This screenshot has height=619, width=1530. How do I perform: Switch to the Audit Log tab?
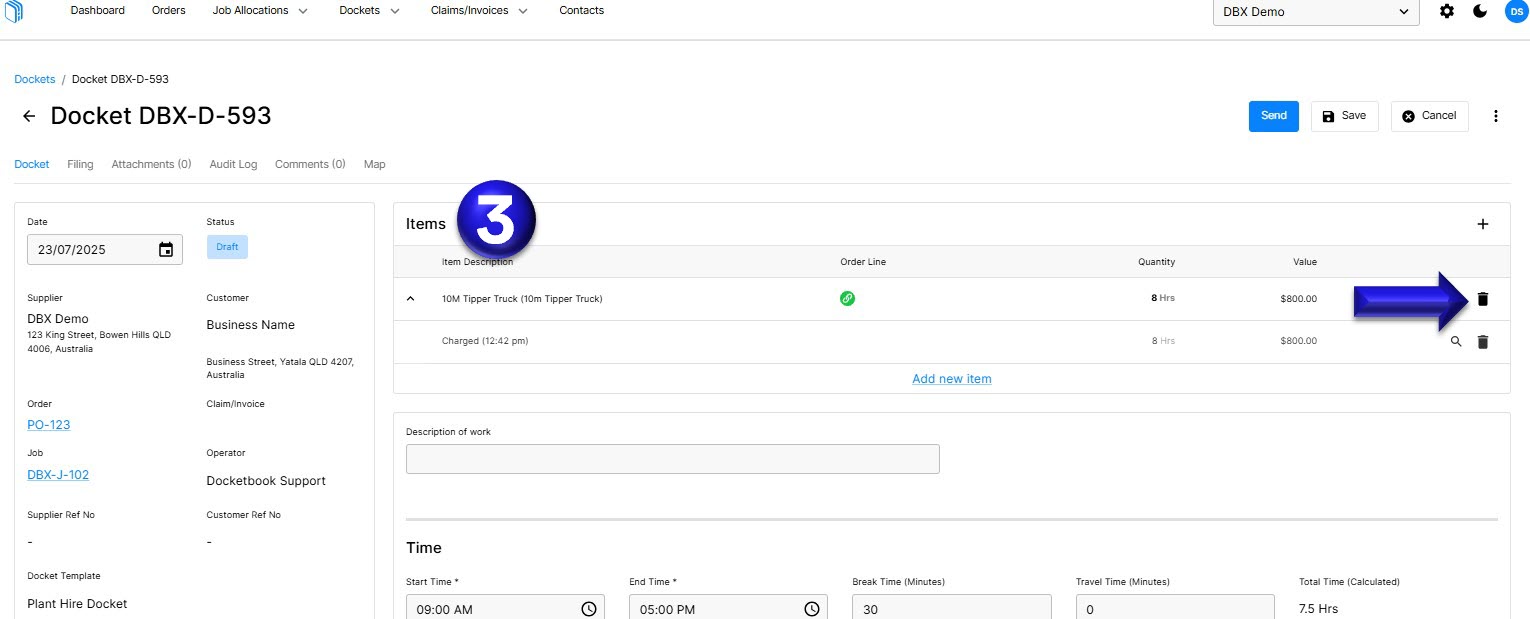pos(233,164)
